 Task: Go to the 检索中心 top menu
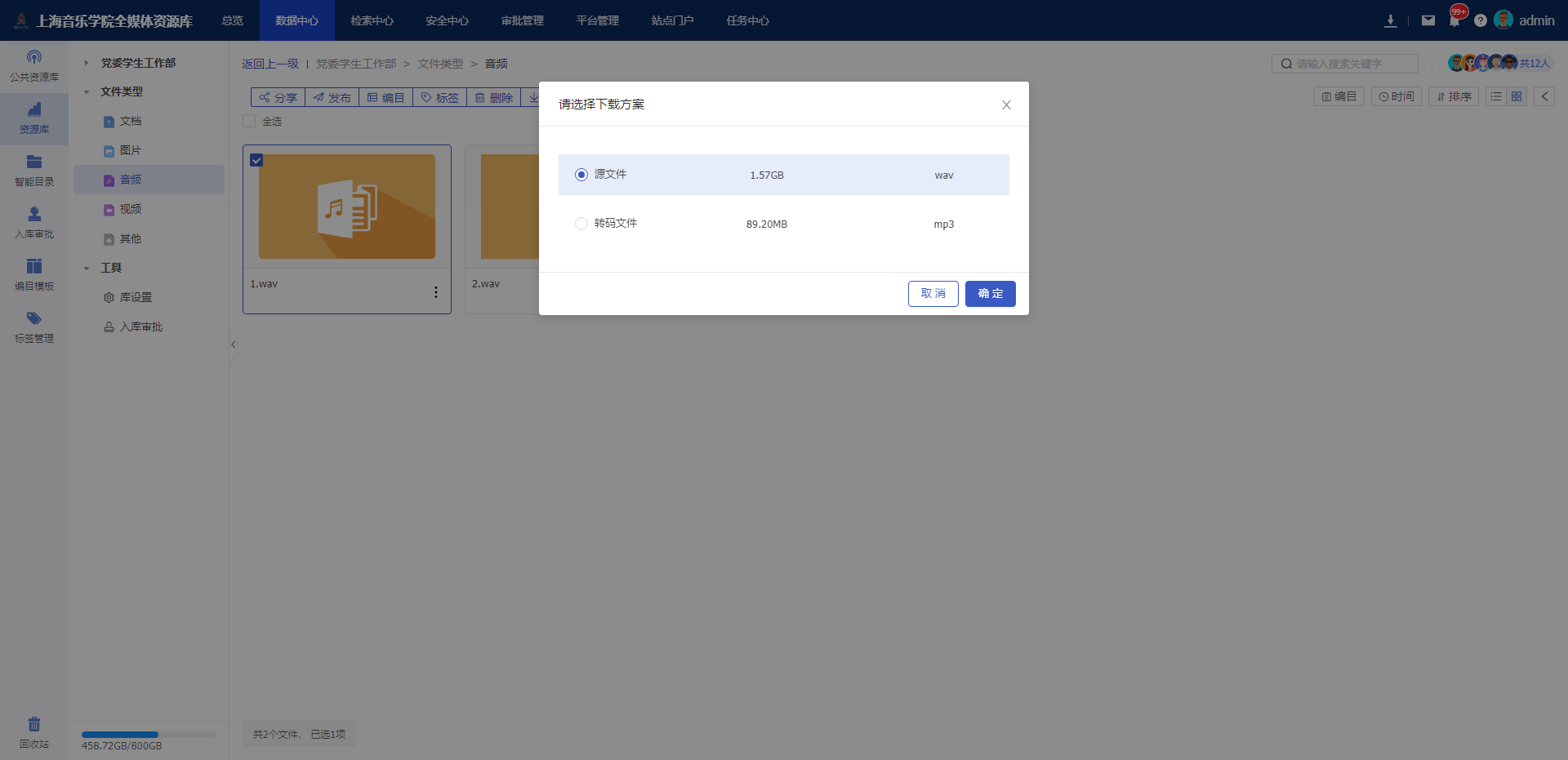tap(372, 20)
